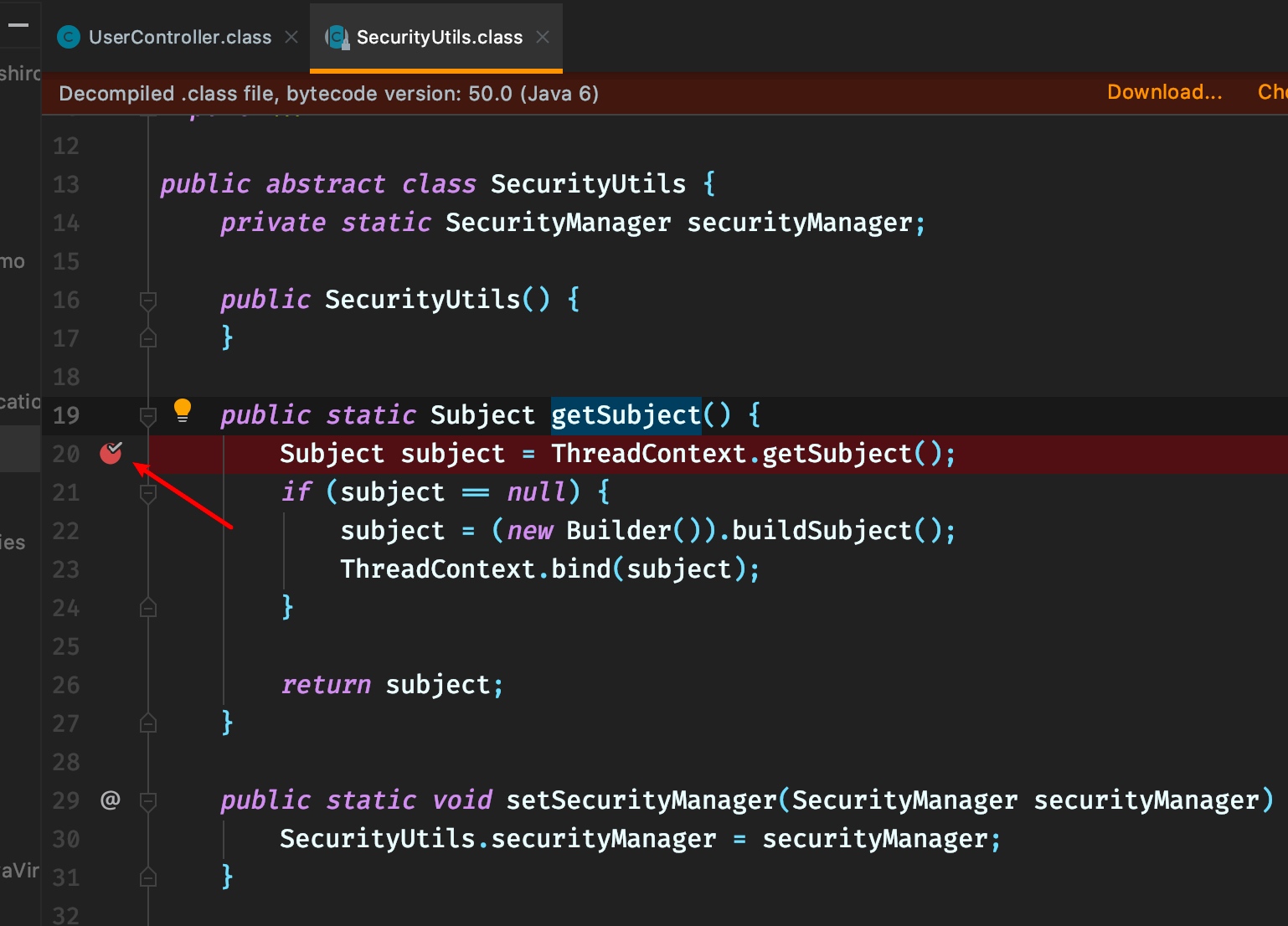Click ThreadContext in the line 20 statement
1288x926 pixels.
pyautogui.click(x=648, y=454)
